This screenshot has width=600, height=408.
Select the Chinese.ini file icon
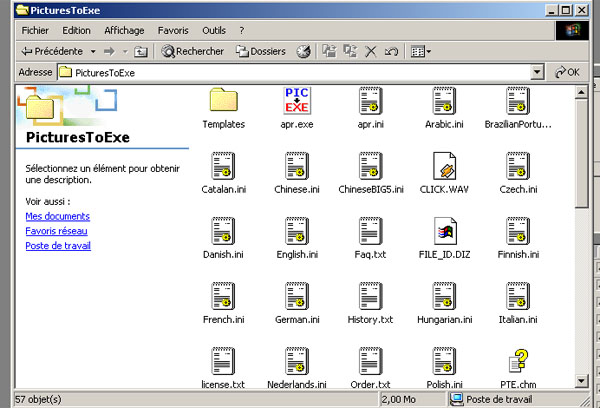pos(297,166)
